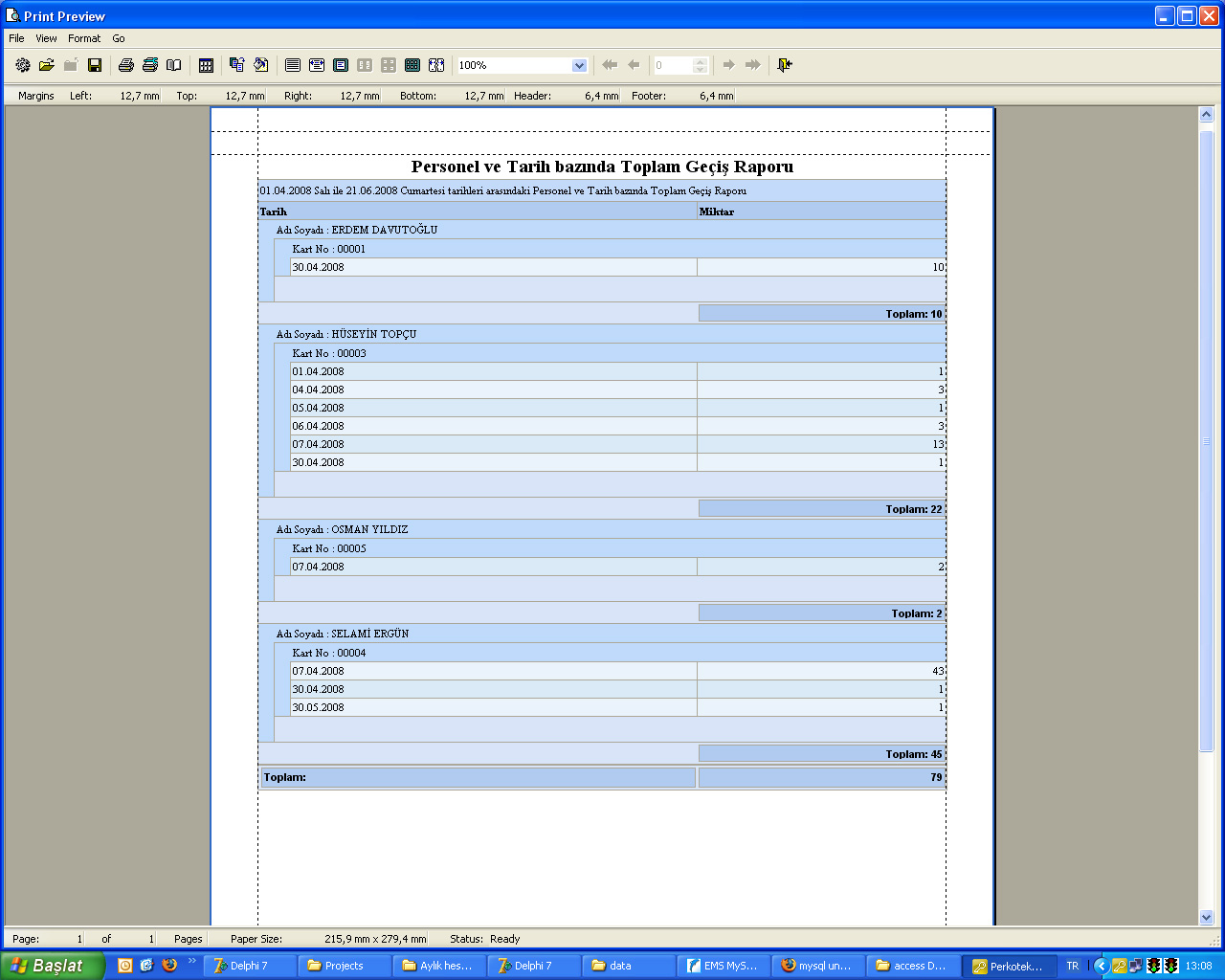The image size is (1225, 980).
Task: Open a report file via folder icon
Action: tap(46, 65)
